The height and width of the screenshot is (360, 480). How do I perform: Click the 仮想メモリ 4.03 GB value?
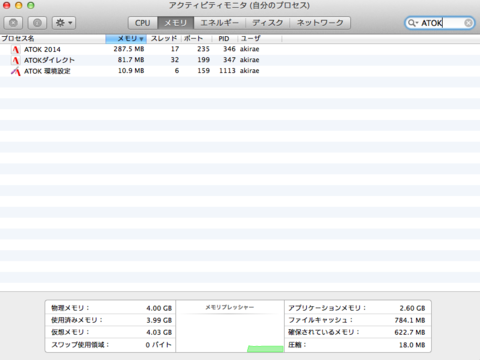pyautogui.click(x=159, y=332)
